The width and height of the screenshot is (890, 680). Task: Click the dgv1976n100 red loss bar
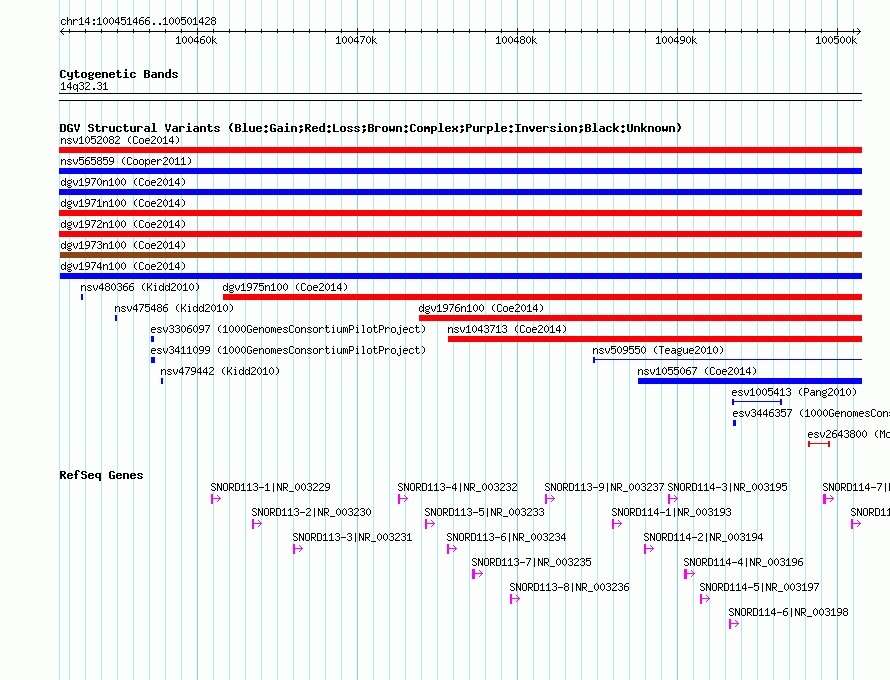pos(640,318)
